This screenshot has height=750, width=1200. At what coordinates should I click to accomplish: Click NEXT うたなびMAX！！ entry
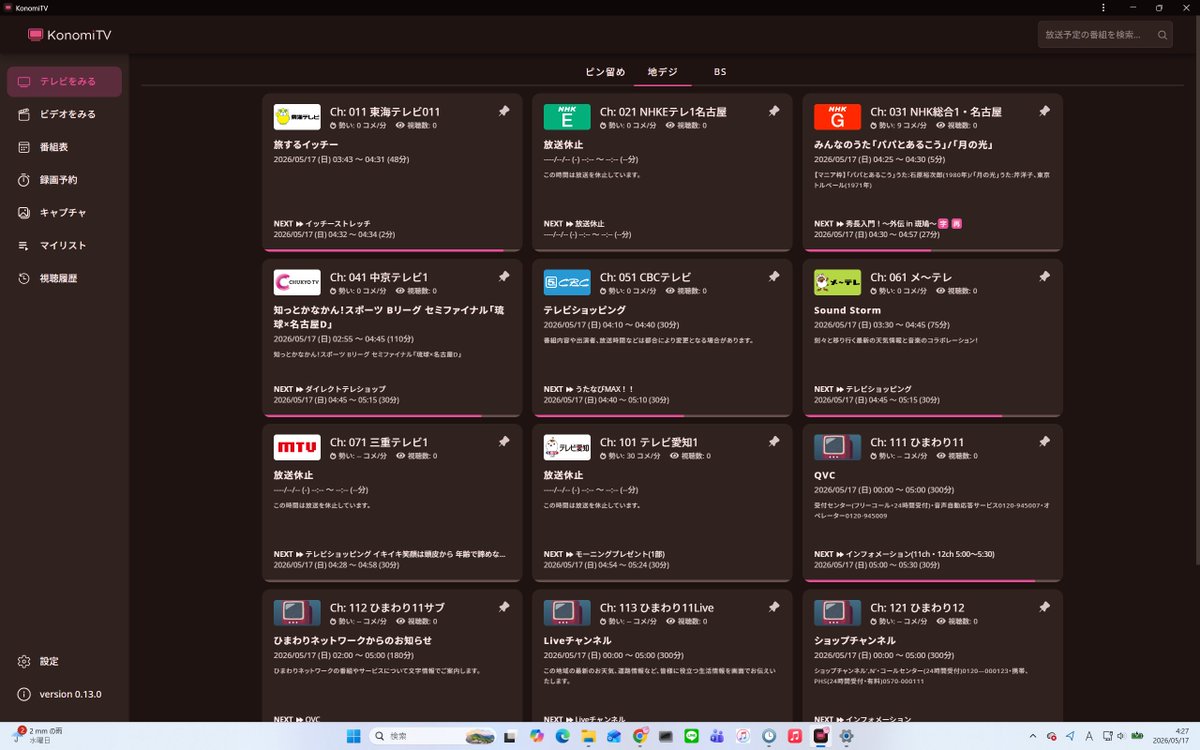click(x=589, y=389)
